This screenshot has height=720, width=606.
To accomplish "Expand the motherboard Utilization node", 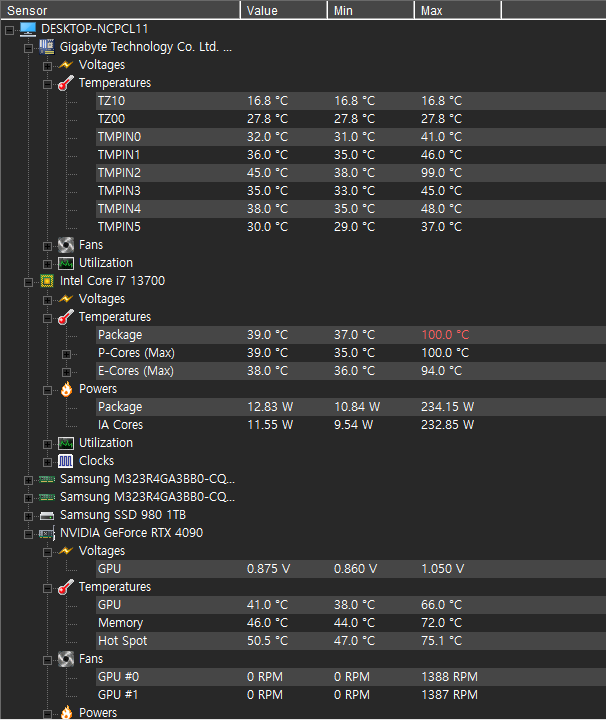I will coord(47,264).
